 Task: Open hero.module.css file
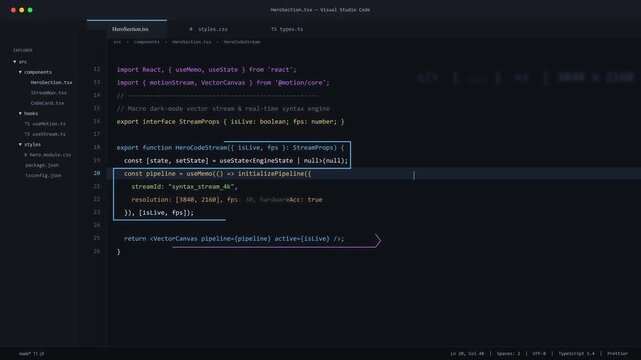coord(50,155)
